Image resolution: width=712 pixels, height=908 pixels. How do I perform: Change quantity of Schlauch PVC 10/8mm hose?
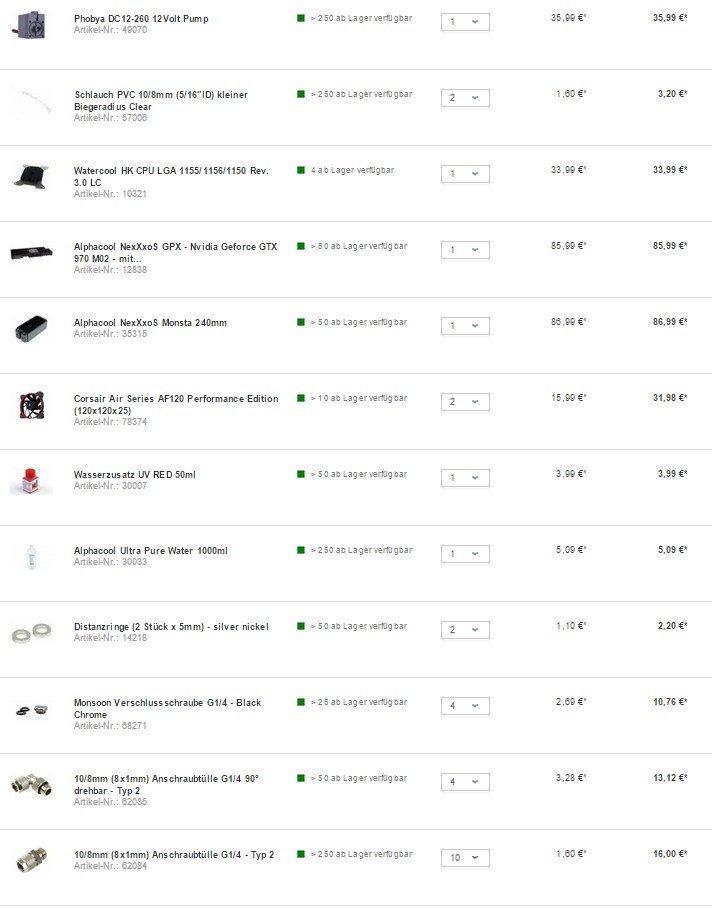coord(465,98)
